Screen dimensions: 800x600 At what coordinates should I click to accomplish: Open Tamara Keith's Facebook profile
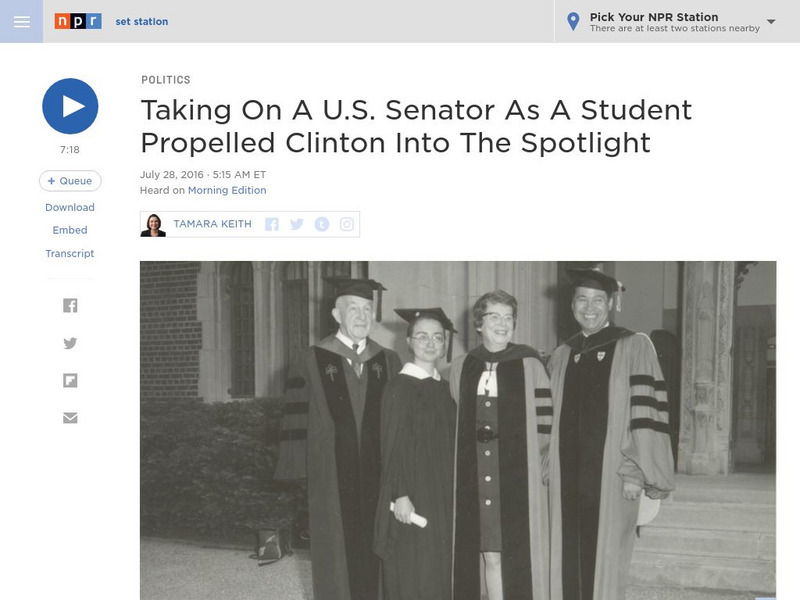pos(272,224)
